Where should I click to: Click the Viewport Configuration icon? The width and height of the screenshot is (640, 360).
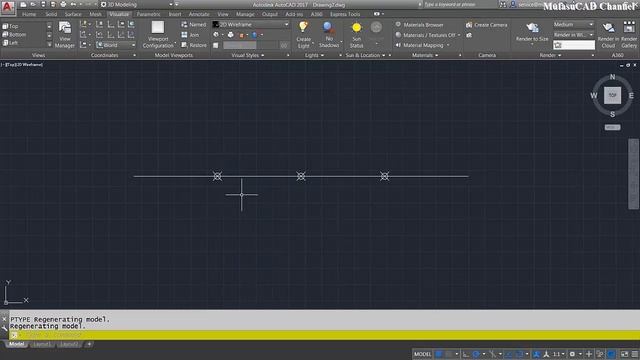158,27
